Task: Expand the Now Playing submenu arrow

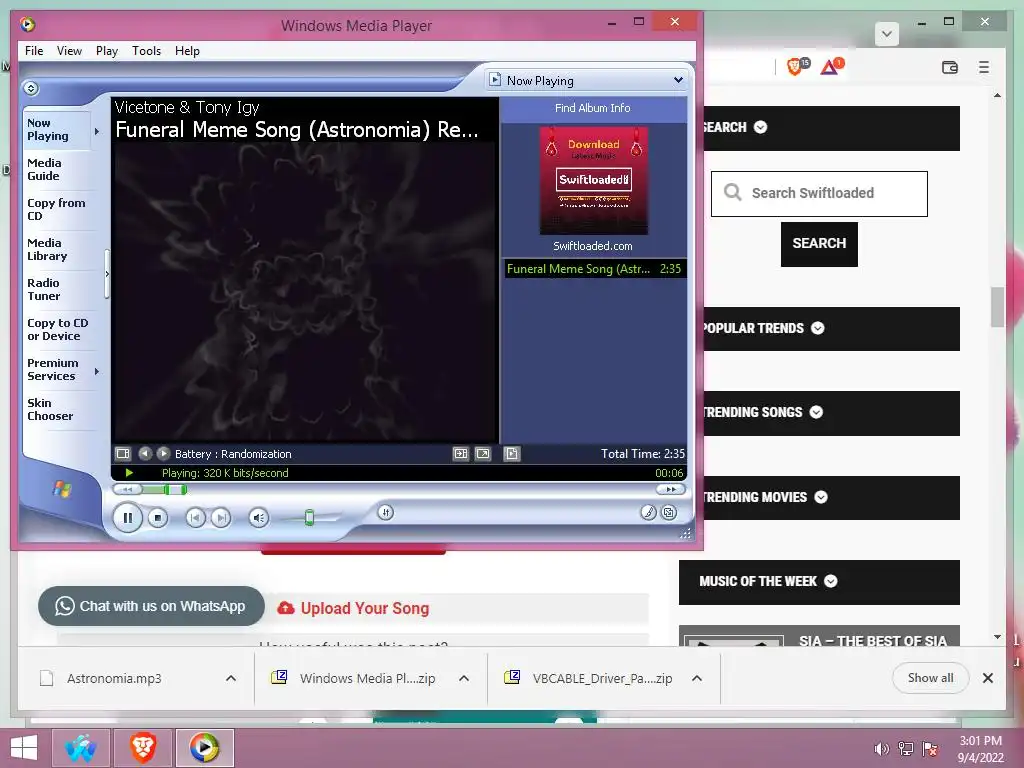Action: click(97, 131)
